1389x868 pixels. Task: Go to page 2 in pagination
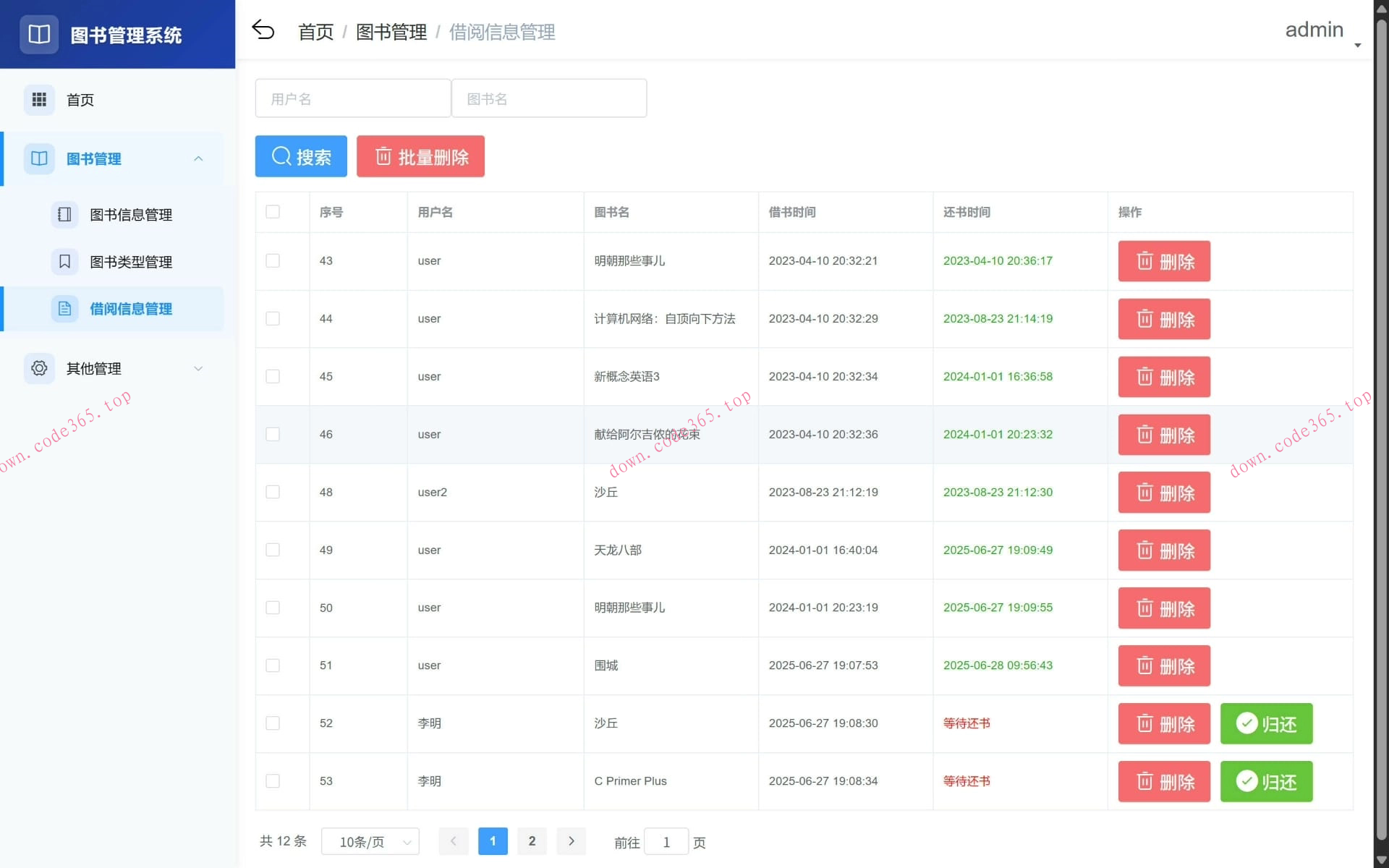point(532,841)
